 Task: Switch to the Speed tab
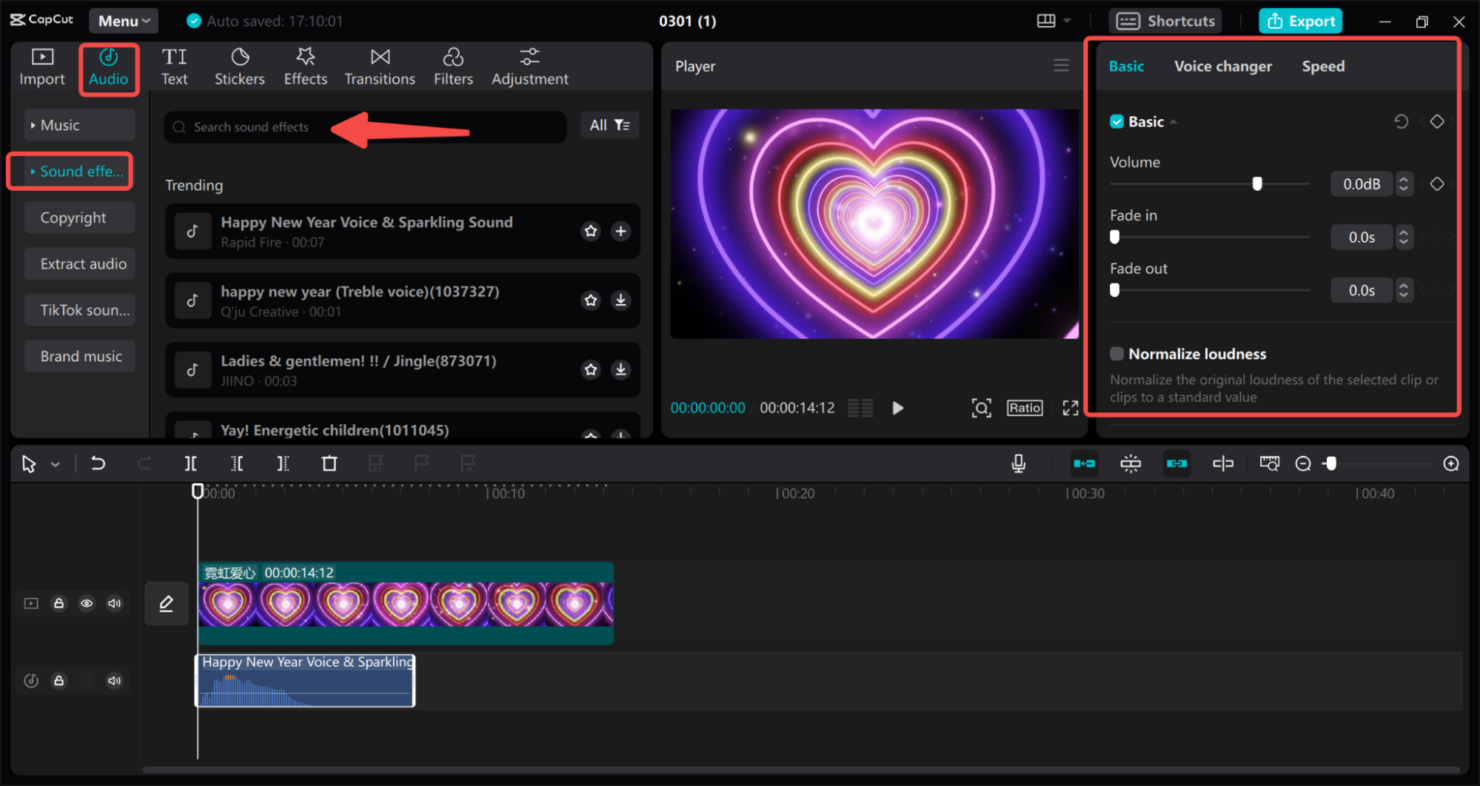[1322, 66]
